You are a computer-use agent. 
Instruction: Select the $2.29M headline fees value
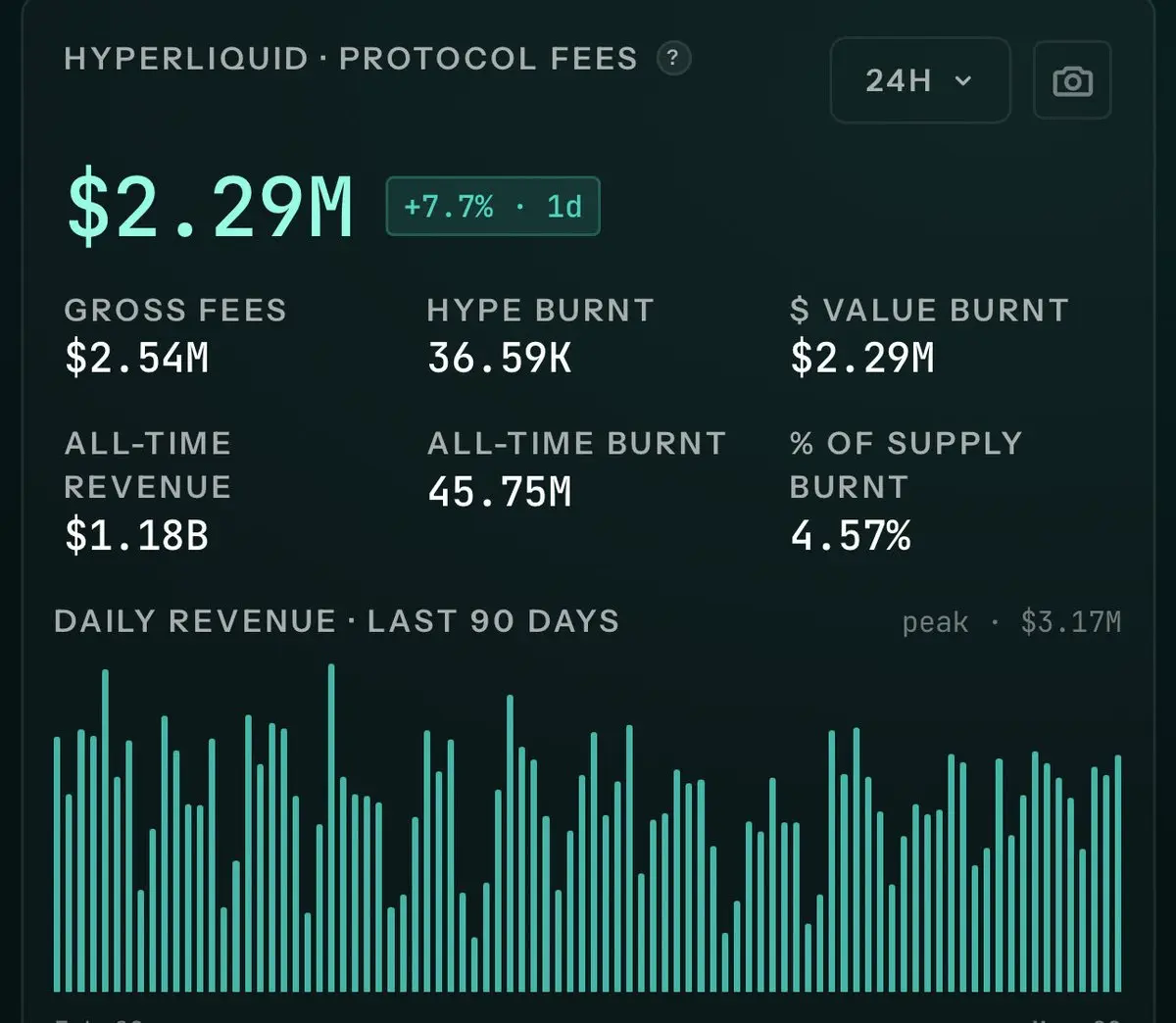pos(209,207)
